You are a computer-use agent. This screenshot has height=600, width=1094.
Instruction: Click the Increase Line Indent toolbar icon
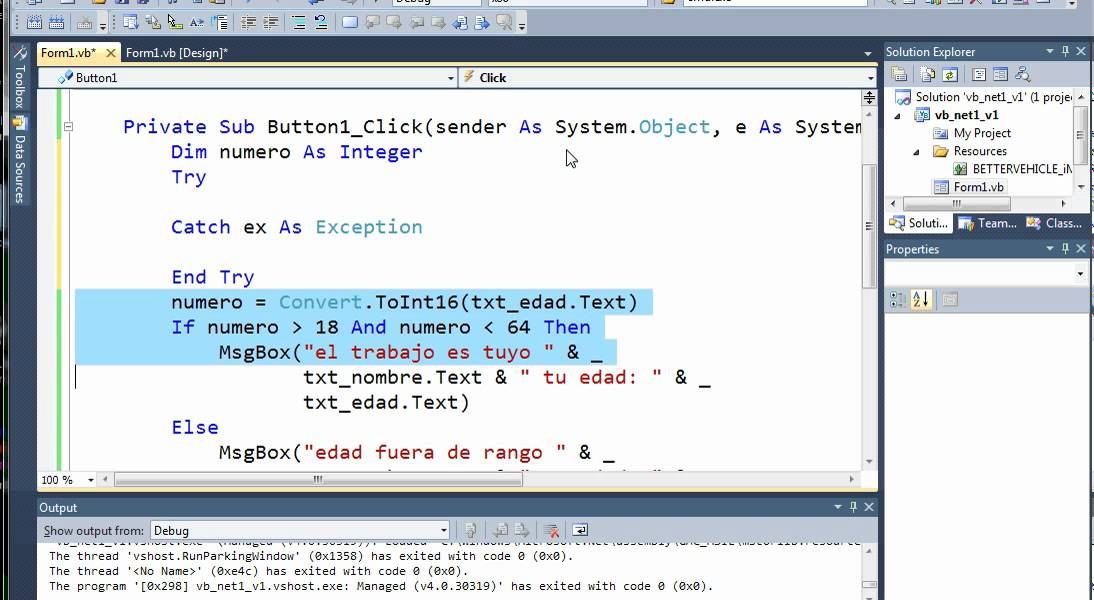point(271,23)
